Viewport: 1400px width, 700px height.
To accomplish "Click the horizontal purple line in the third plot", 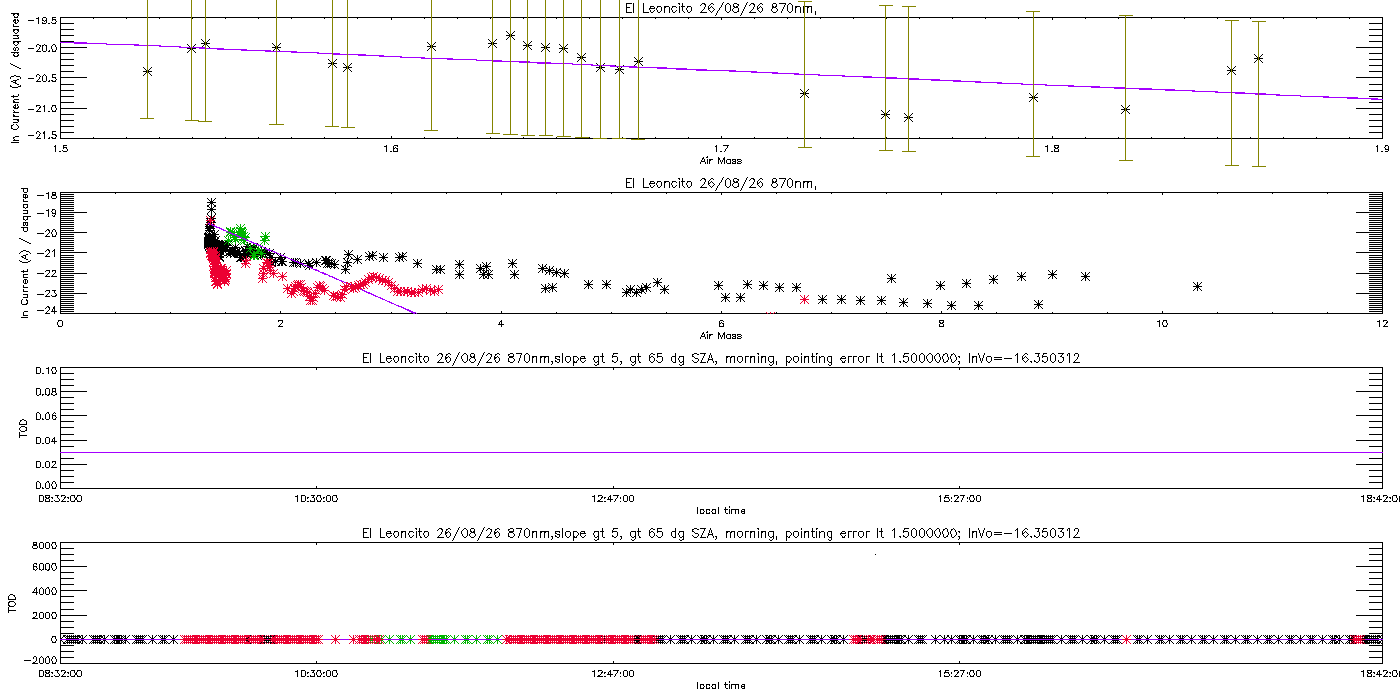I will [x=720, y=452].
